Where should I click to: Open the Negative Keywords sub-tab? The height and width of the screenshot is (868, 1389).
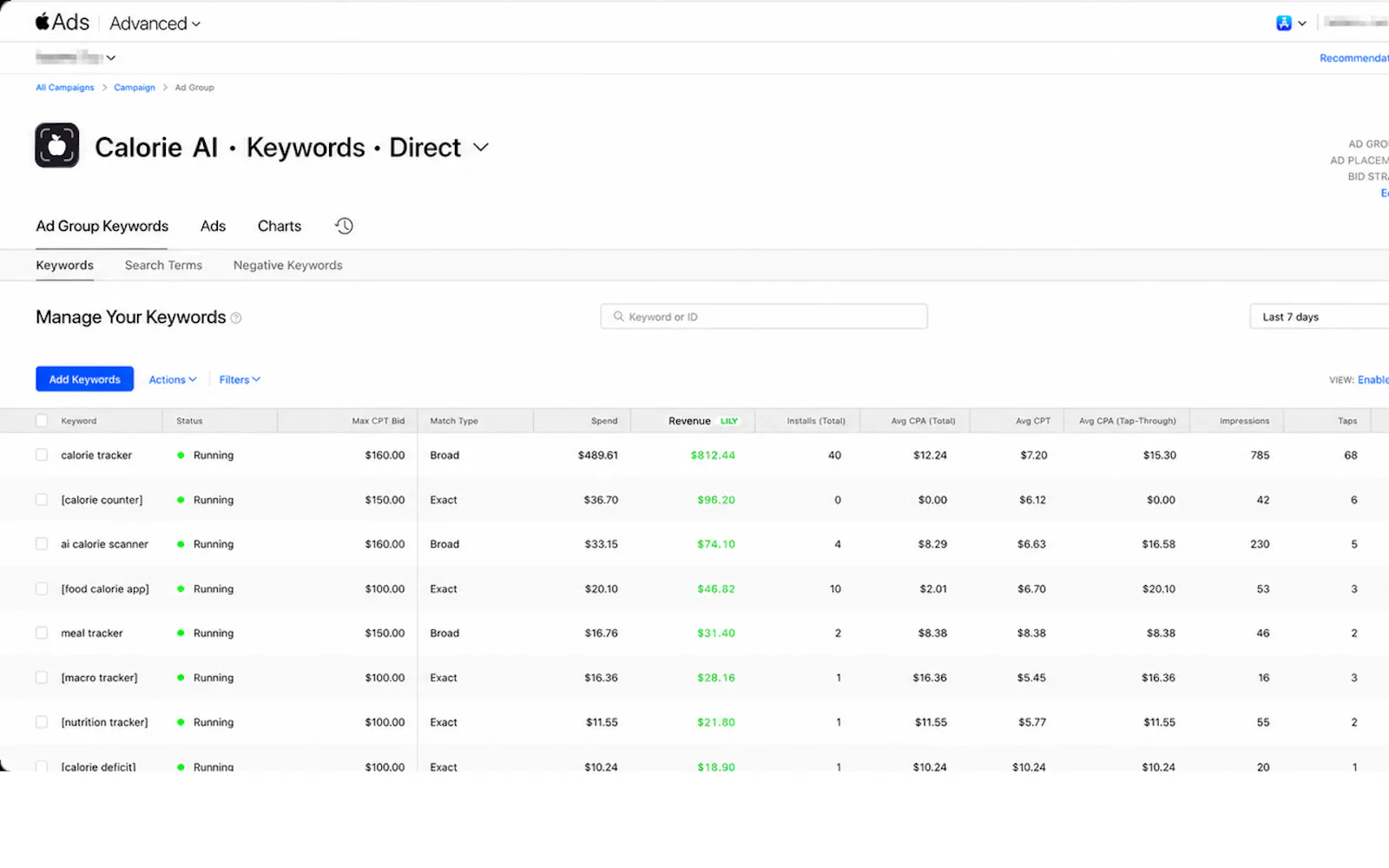click(x=287, y=266)
